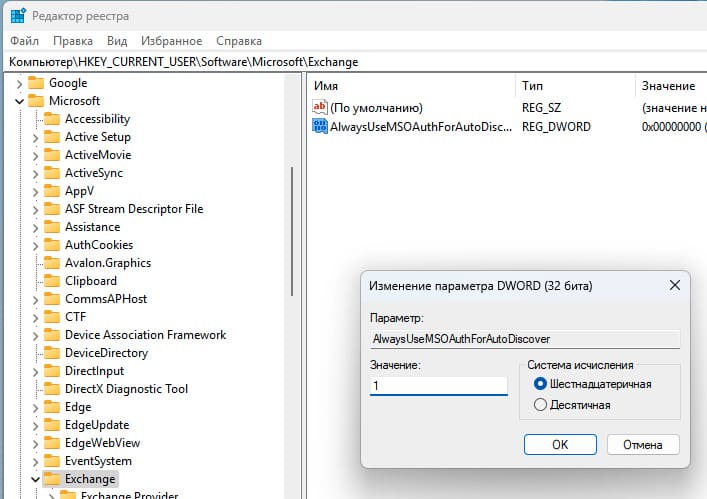The width and height of the screenshot is (707, 499).
Task: Select the Clipboard folder icon
Action: 52,281
